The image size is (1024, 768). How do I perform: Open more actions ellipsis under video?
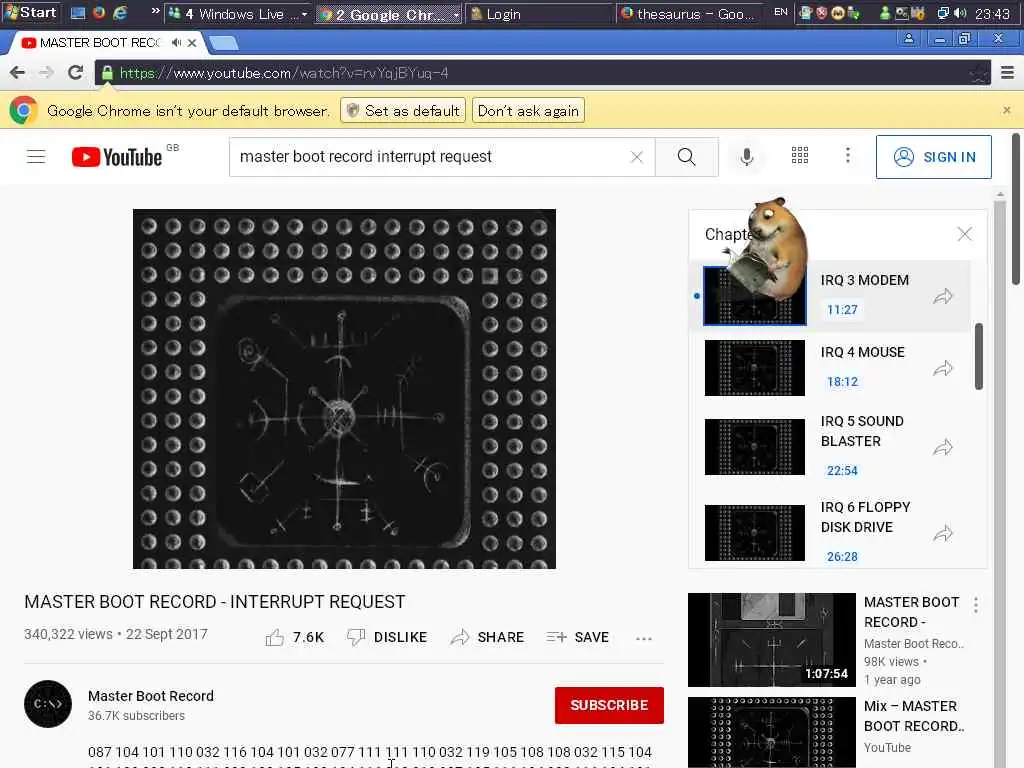[x=644, y=639]
